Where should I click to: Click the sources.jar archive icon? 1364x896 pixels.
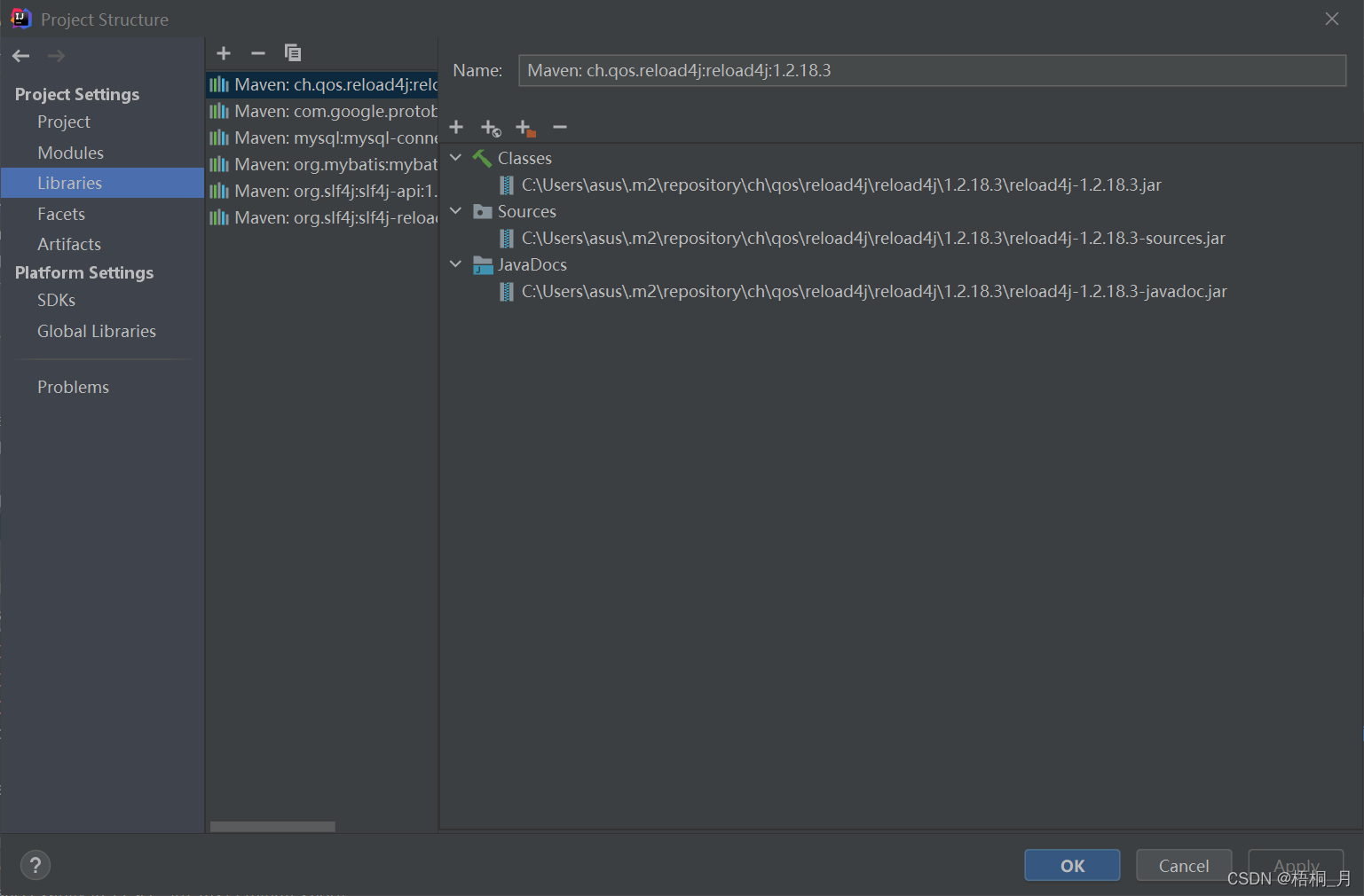click(x=507, y=238)
